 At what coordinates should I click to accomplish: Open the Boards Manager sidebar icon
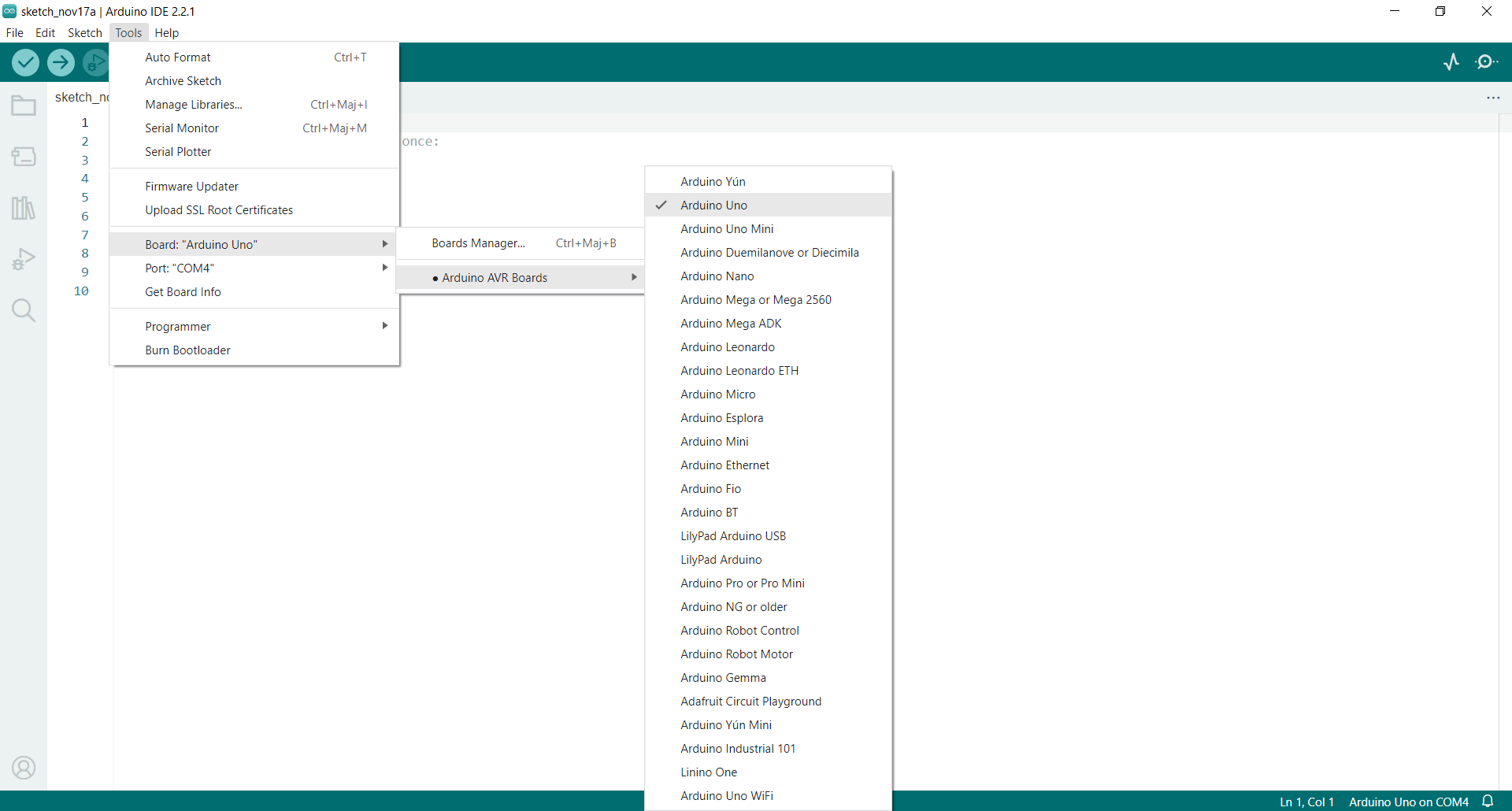[x=24, y=157]
